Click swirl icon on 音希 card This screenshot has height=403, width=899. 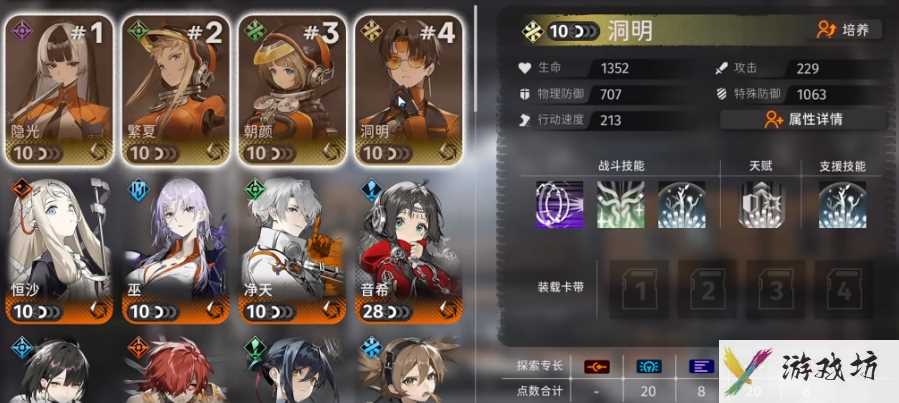tap(448, 311)
